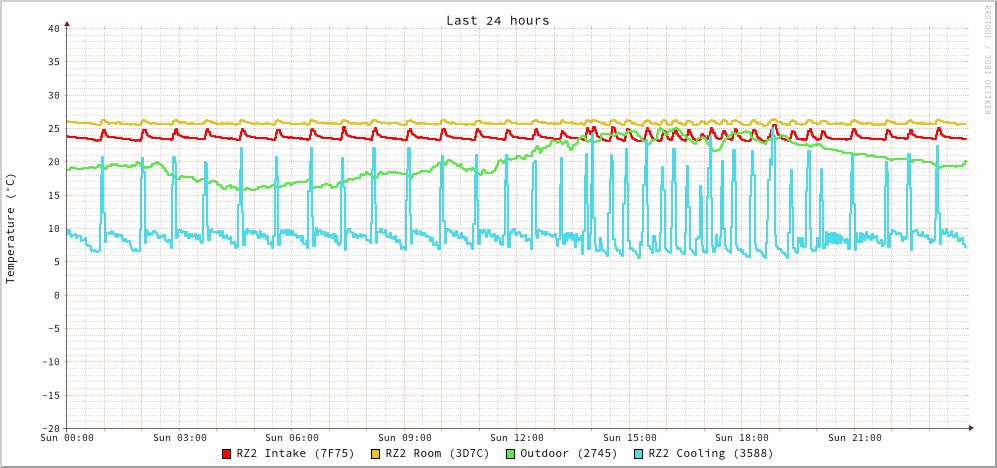Click the yellow RZ2 Room legend swatch
997x468 pixels.
point(376,454)
